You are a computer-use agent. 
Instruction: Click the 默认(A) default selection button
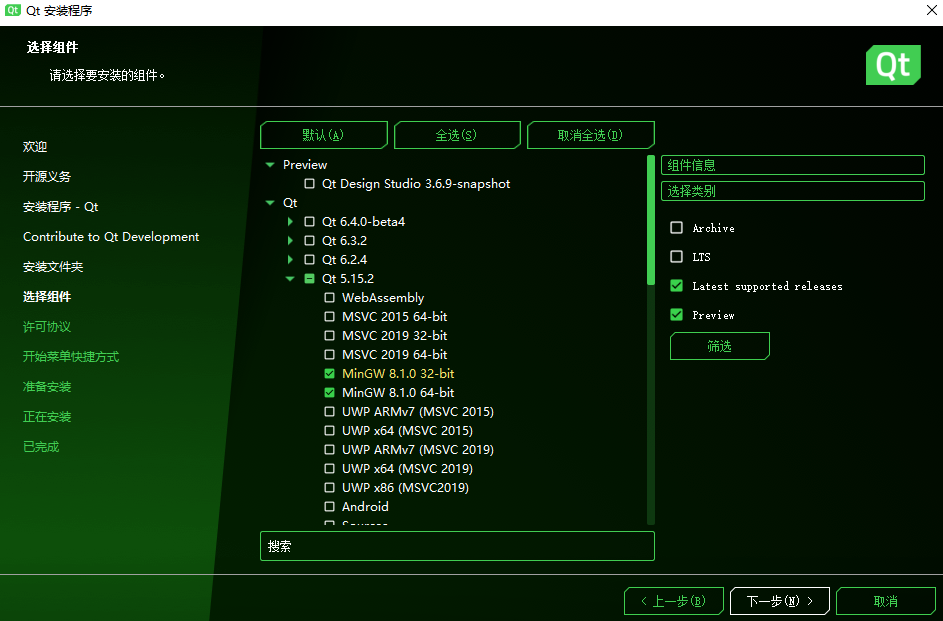point(324,135)
